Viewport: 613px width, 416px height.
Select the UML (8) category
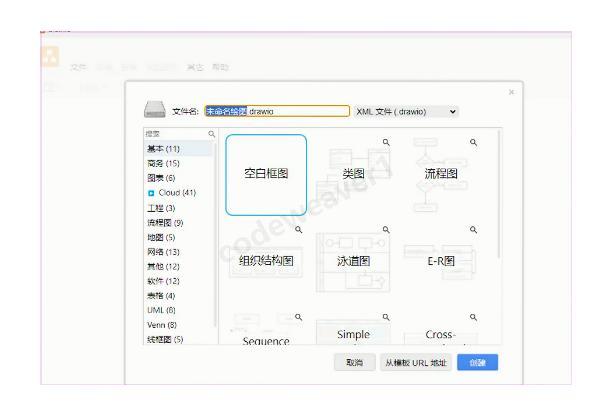pos(179,310)
